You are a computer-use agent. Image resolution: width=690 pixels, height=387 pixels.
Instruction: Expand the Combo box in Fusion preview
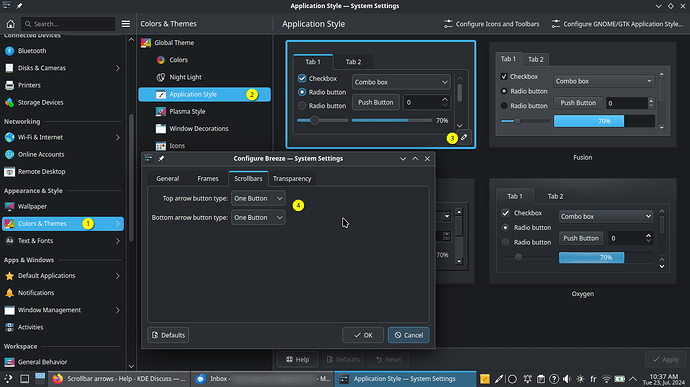point(603,81)
